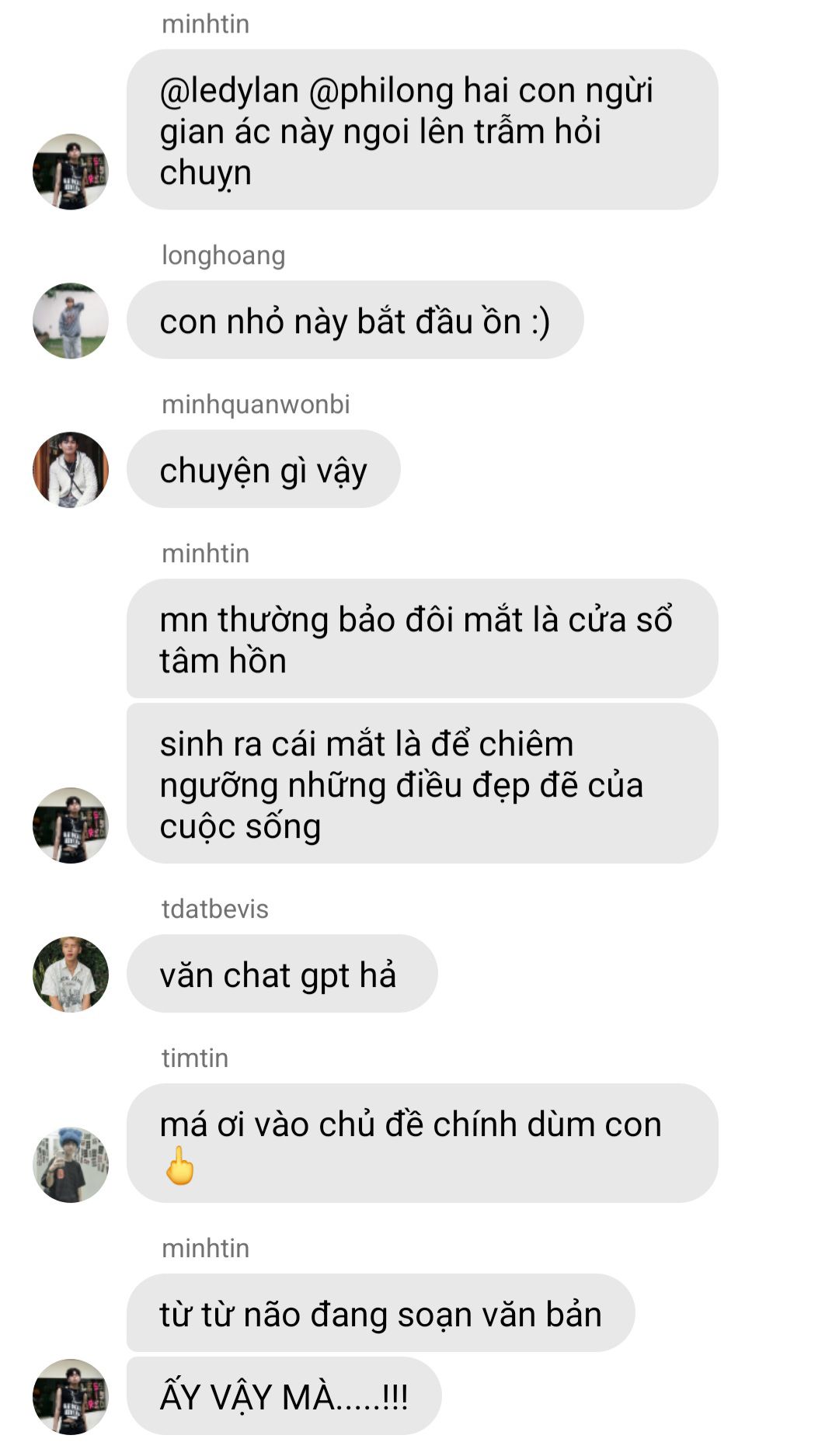The width and height of the screenshot is (839, 1456).
Task: Tap longhoang's profile picture
Action: pyautogui.click(x=71, y=321)
